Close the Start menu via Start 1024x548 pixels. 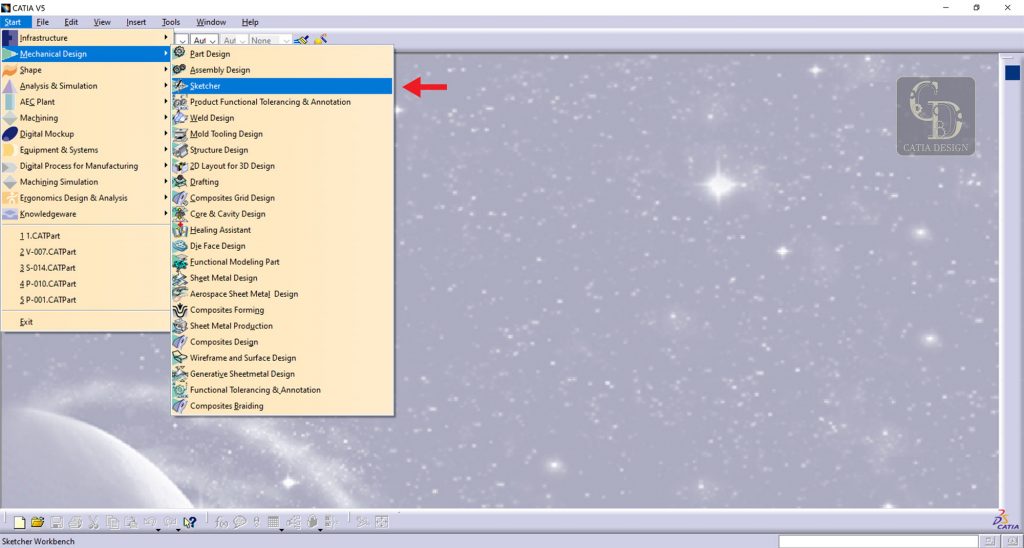[x=12, y=22]
